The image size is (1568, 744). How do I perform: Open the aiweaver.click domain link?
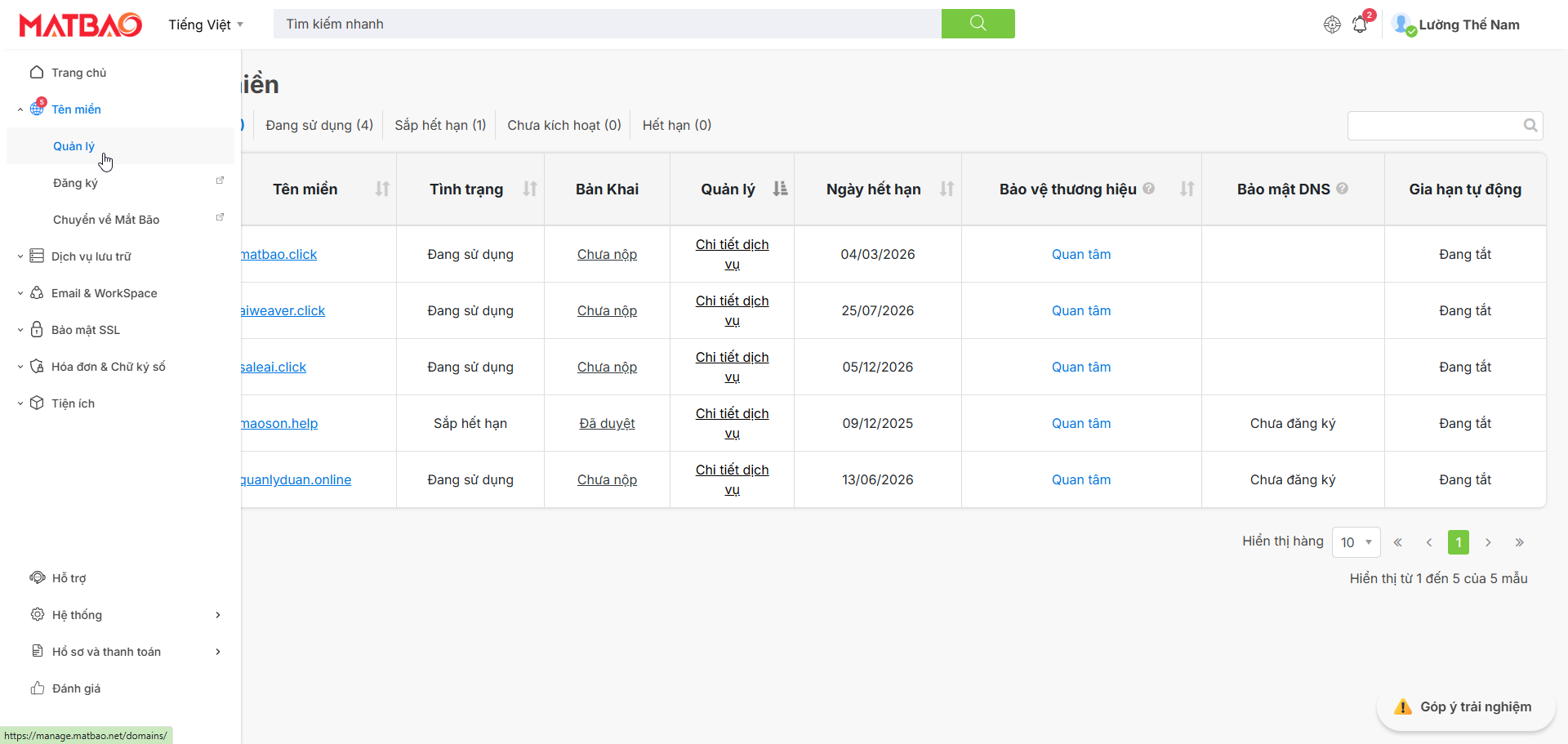coord(283,311)
